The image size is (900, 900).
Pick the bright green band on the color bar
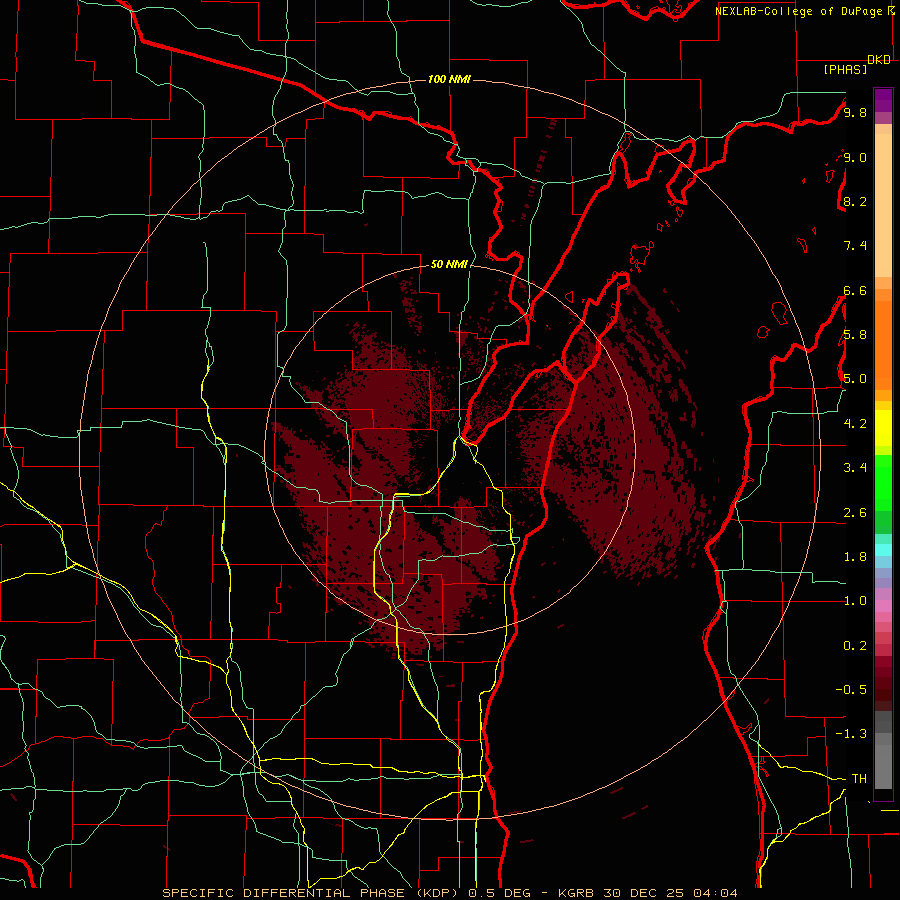[883, 483]
